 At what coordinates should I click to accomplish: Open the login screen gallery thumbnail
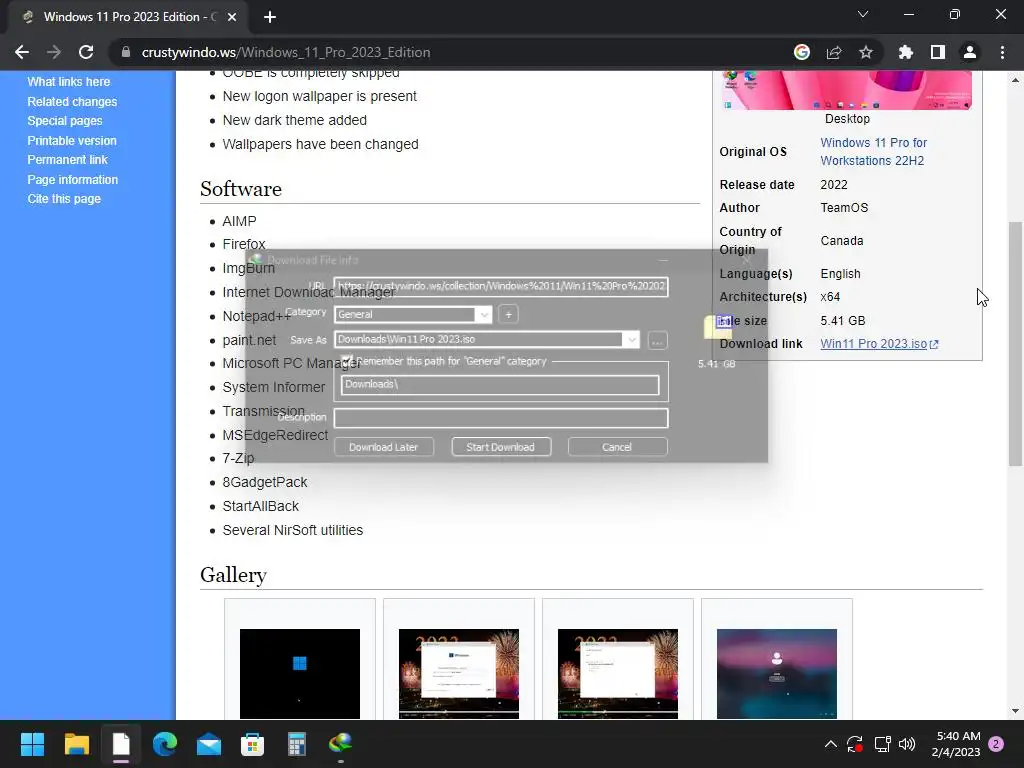[776, 674]
